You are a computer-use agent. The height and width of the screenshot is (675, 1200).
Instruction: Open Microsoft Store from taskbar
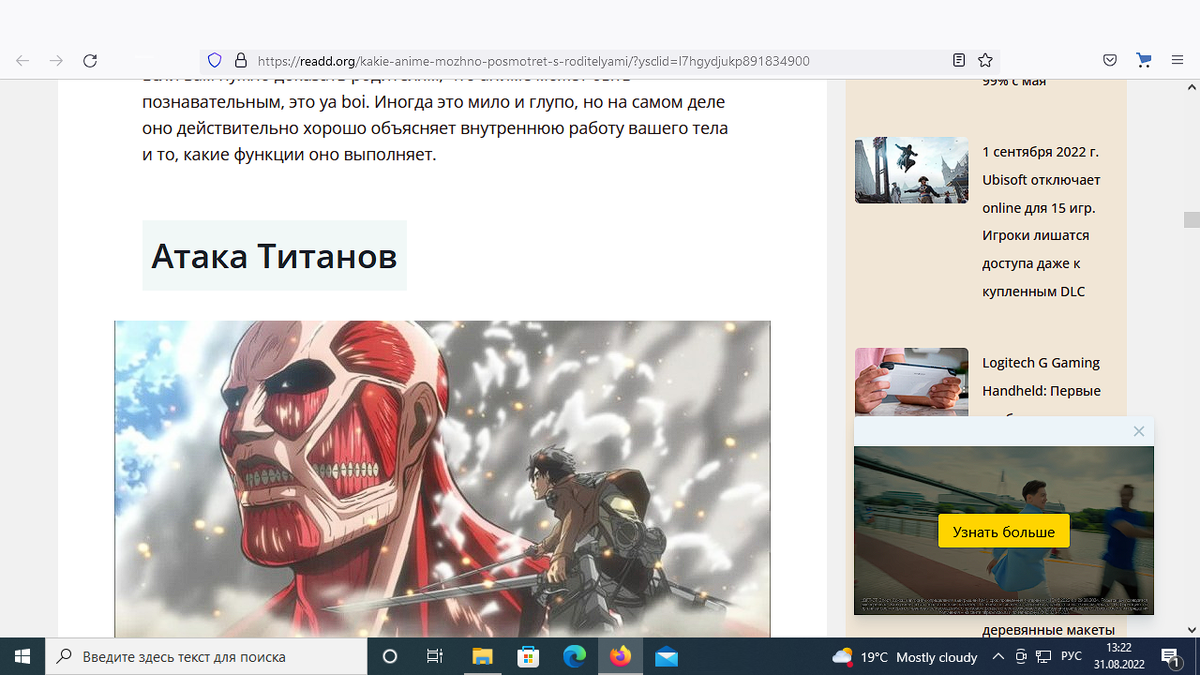(x=528, y=656)
